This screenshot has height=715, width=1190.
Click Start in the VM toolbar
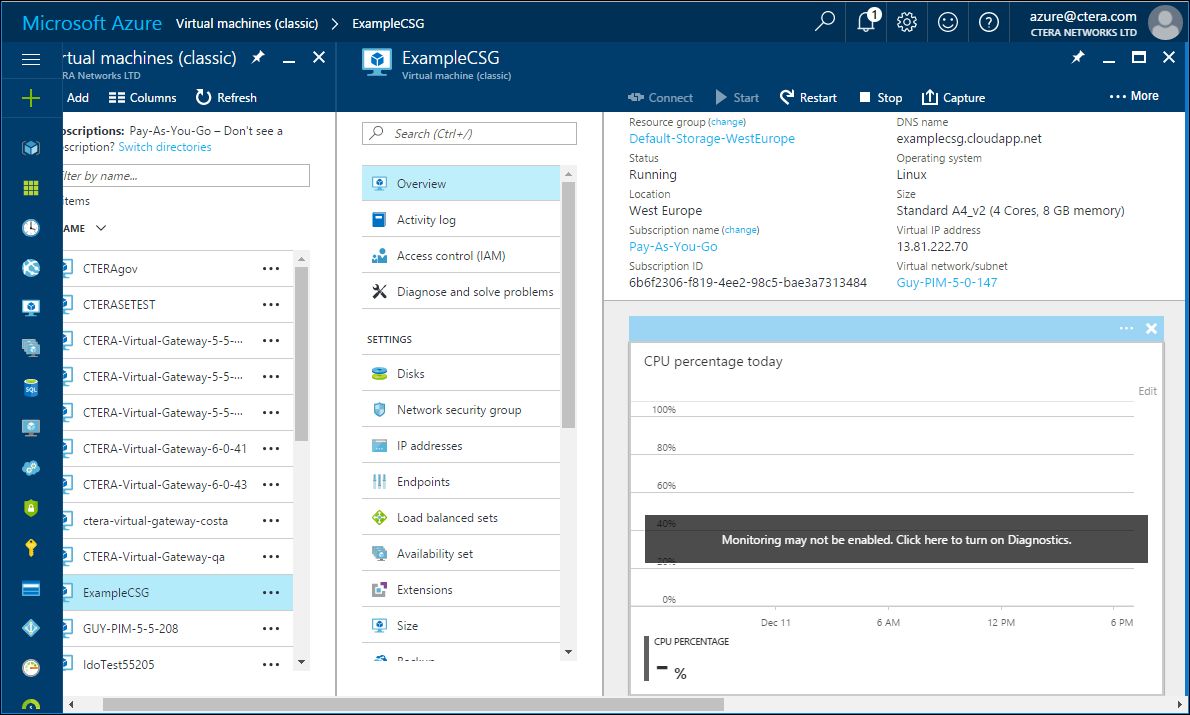(x=737, y=97)
